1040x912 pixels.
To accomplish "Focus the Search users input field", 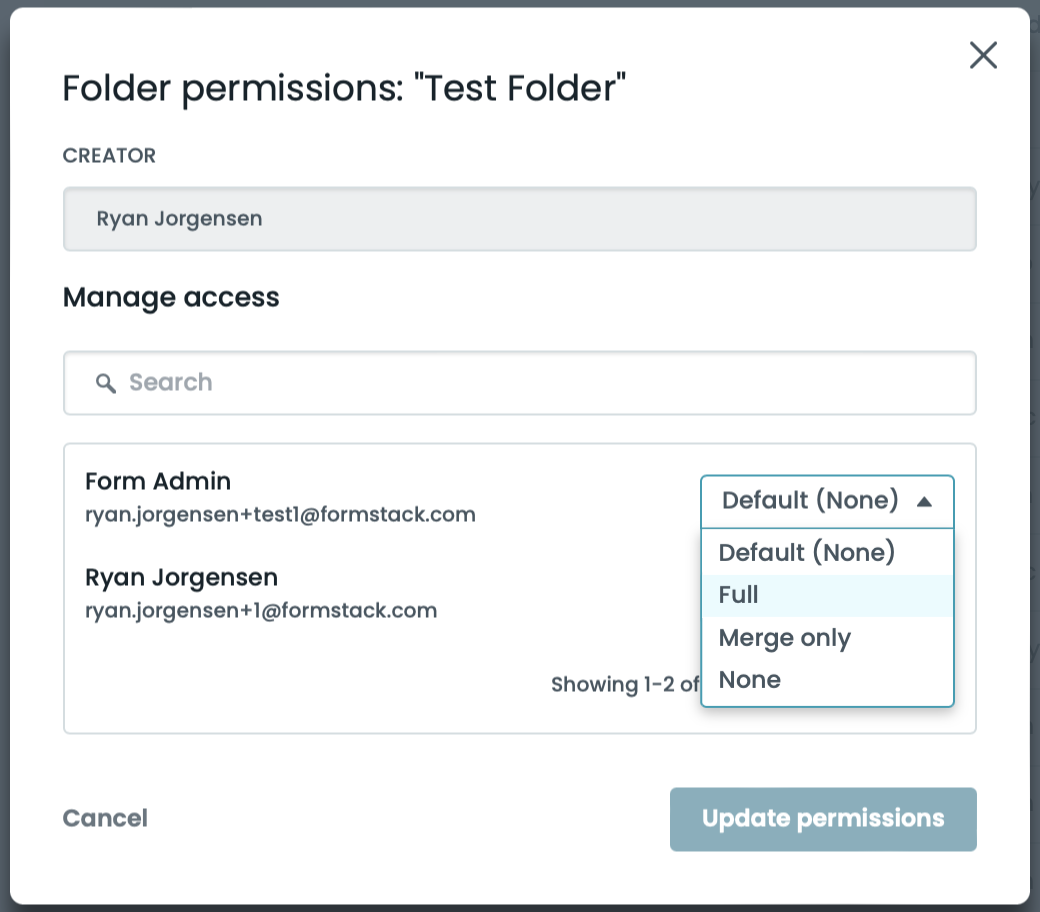I will coord(540,383).
